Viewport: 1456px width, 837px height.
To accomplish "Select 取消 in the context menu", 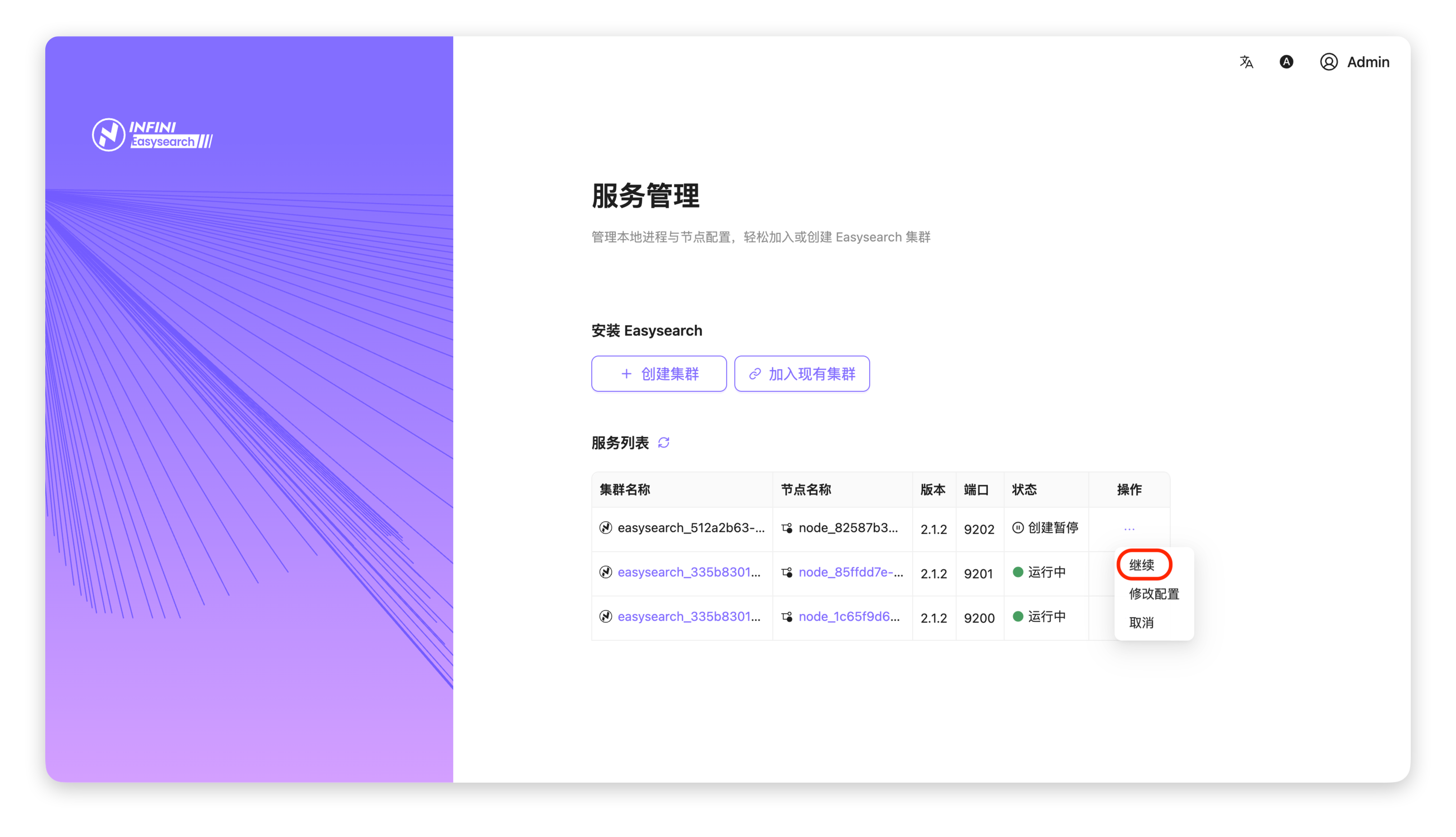I will [1141, 623].
